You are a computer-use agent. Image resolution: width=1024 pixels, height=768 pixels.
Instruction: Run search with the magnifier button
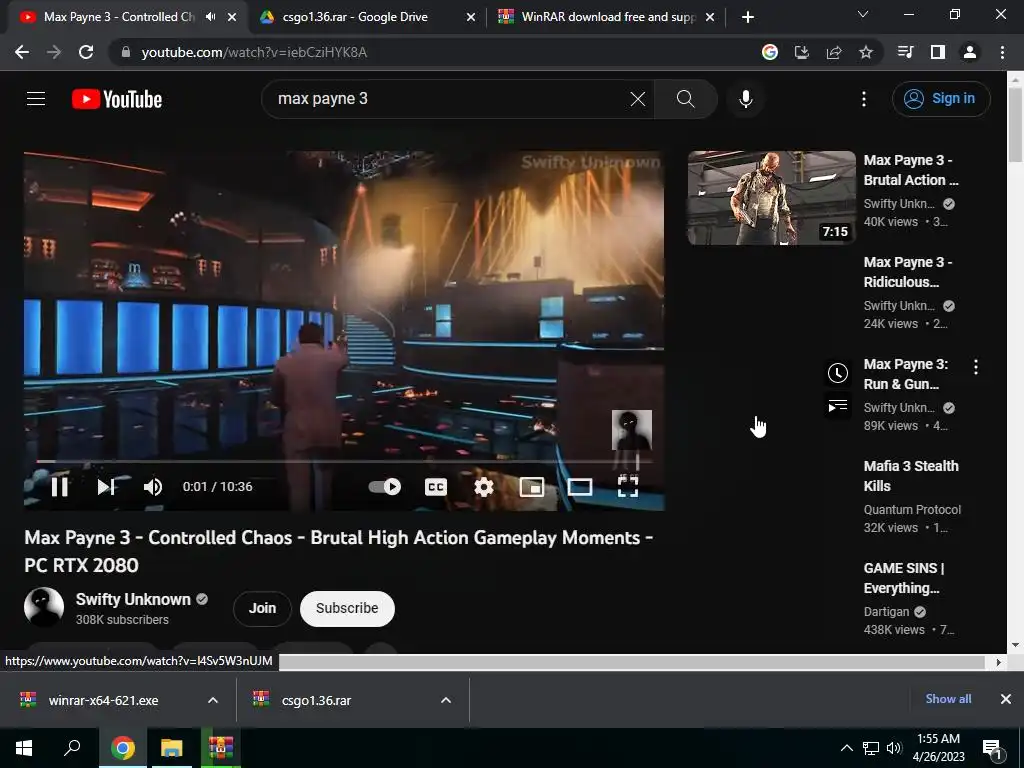(686, 99)
